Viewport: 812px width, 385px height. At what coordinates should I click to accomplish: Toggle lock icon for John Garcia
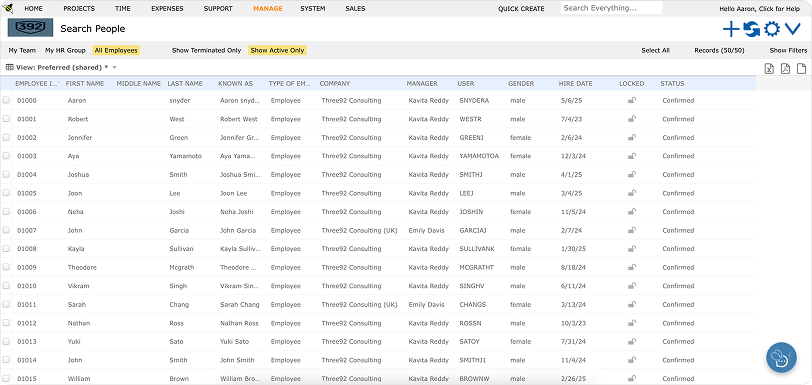(x=632, y=231)
